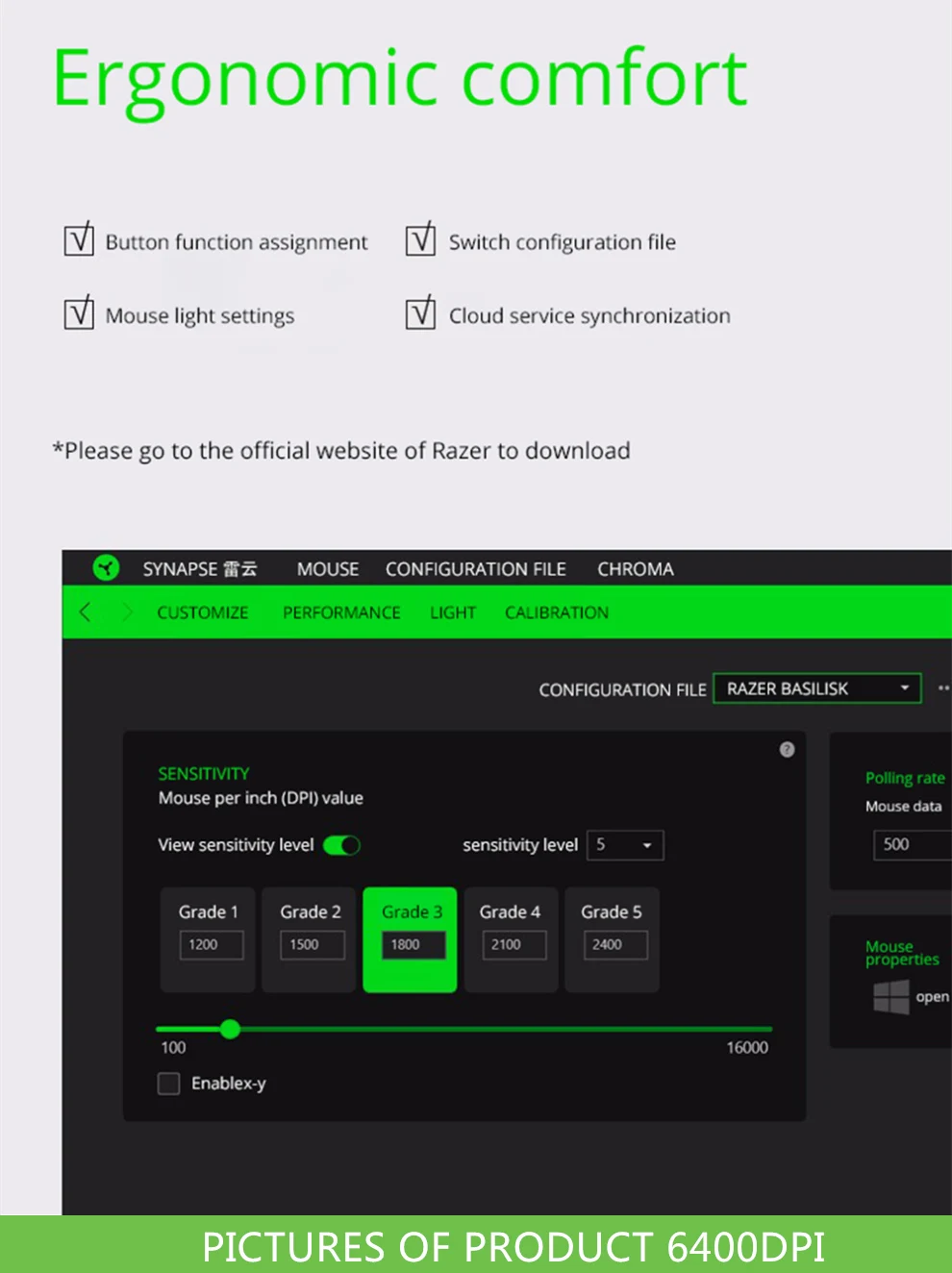Click the Cloud service synchronization checkmark
This screenshot has width=952, height=1273.
pos(420,312)
